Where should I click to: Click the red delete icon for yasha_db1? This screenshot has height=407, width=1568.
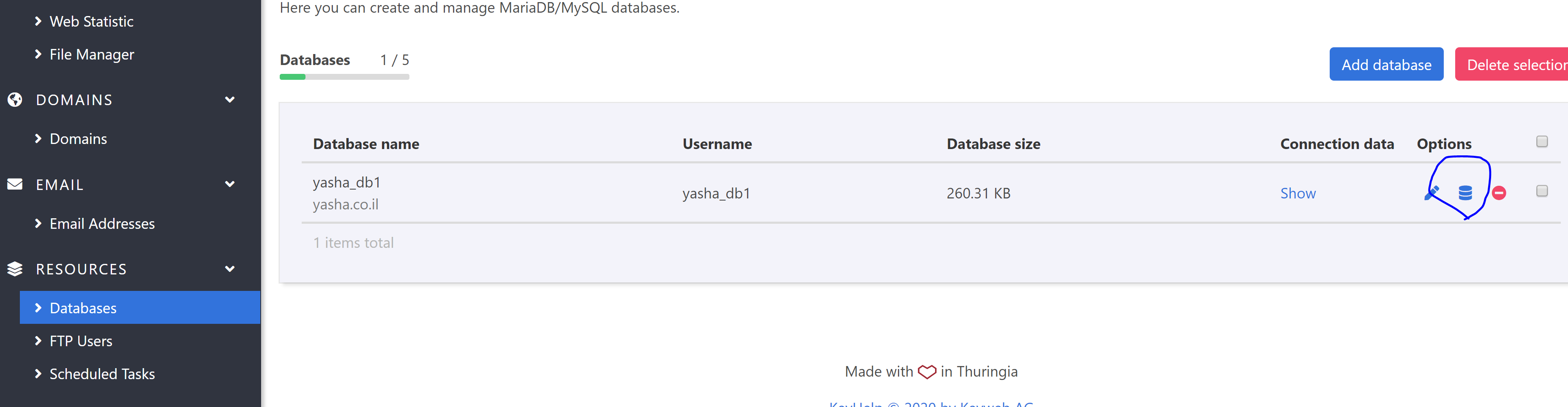(1499, 193)
